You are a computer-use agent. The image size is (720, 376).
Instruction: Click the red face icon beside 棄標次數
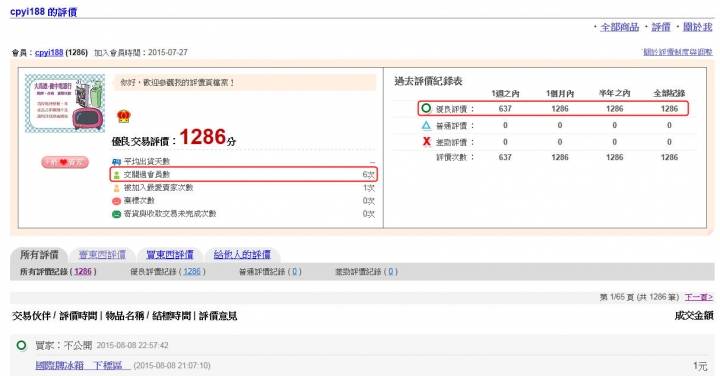point(116,201)
